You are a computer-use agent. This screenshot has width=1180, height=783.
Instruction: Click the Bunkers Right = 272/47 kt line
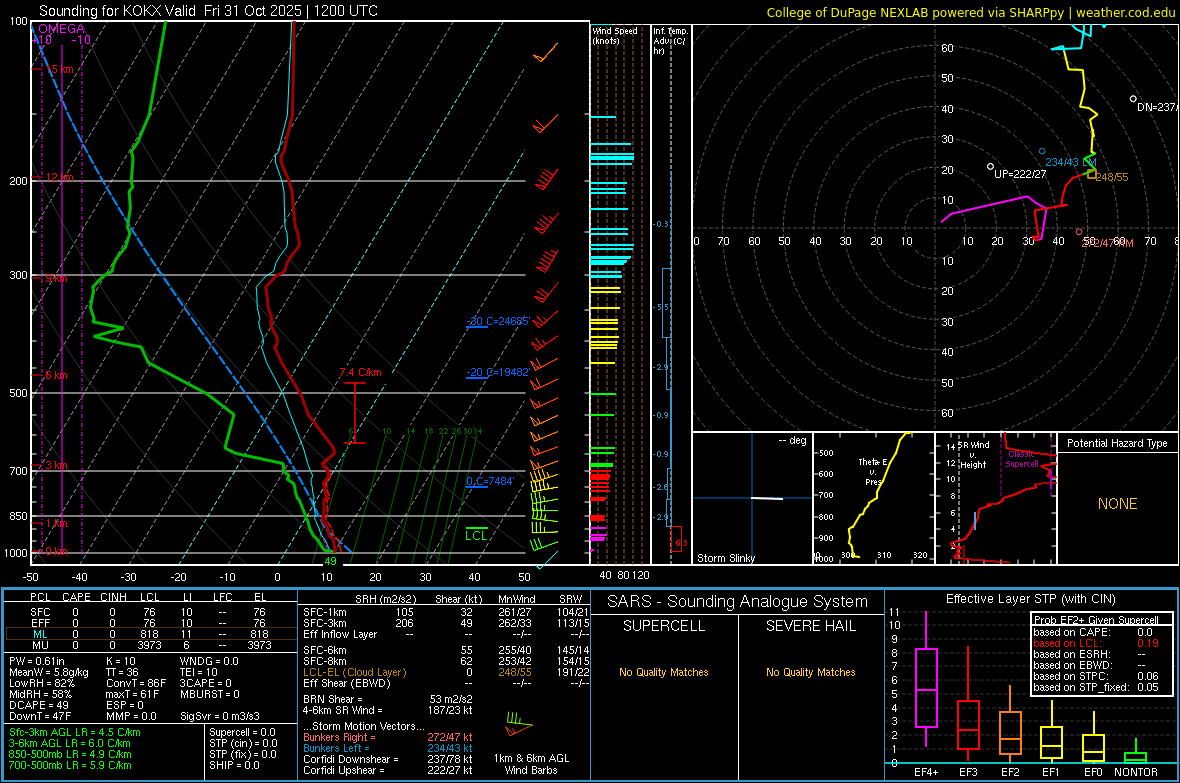click(x=388, y=737)
